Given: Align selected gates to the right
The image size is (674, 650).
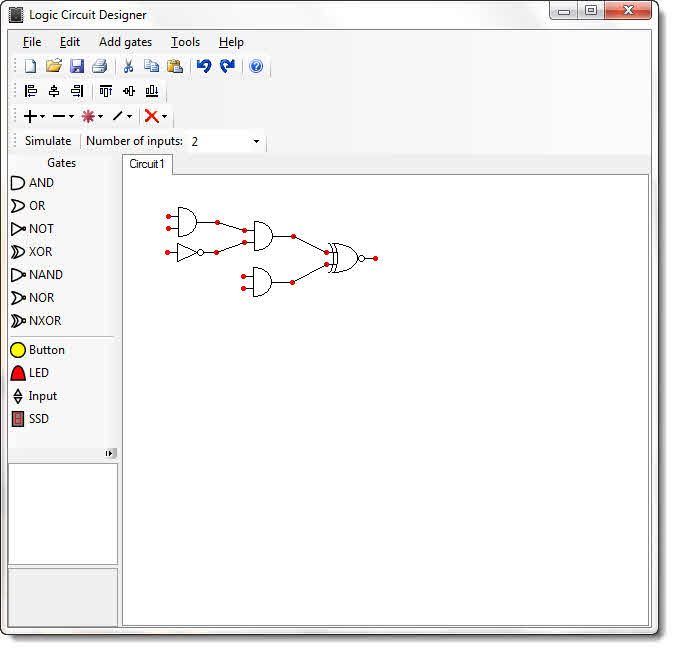Looking at the screenshot, I should coord(77,91).
